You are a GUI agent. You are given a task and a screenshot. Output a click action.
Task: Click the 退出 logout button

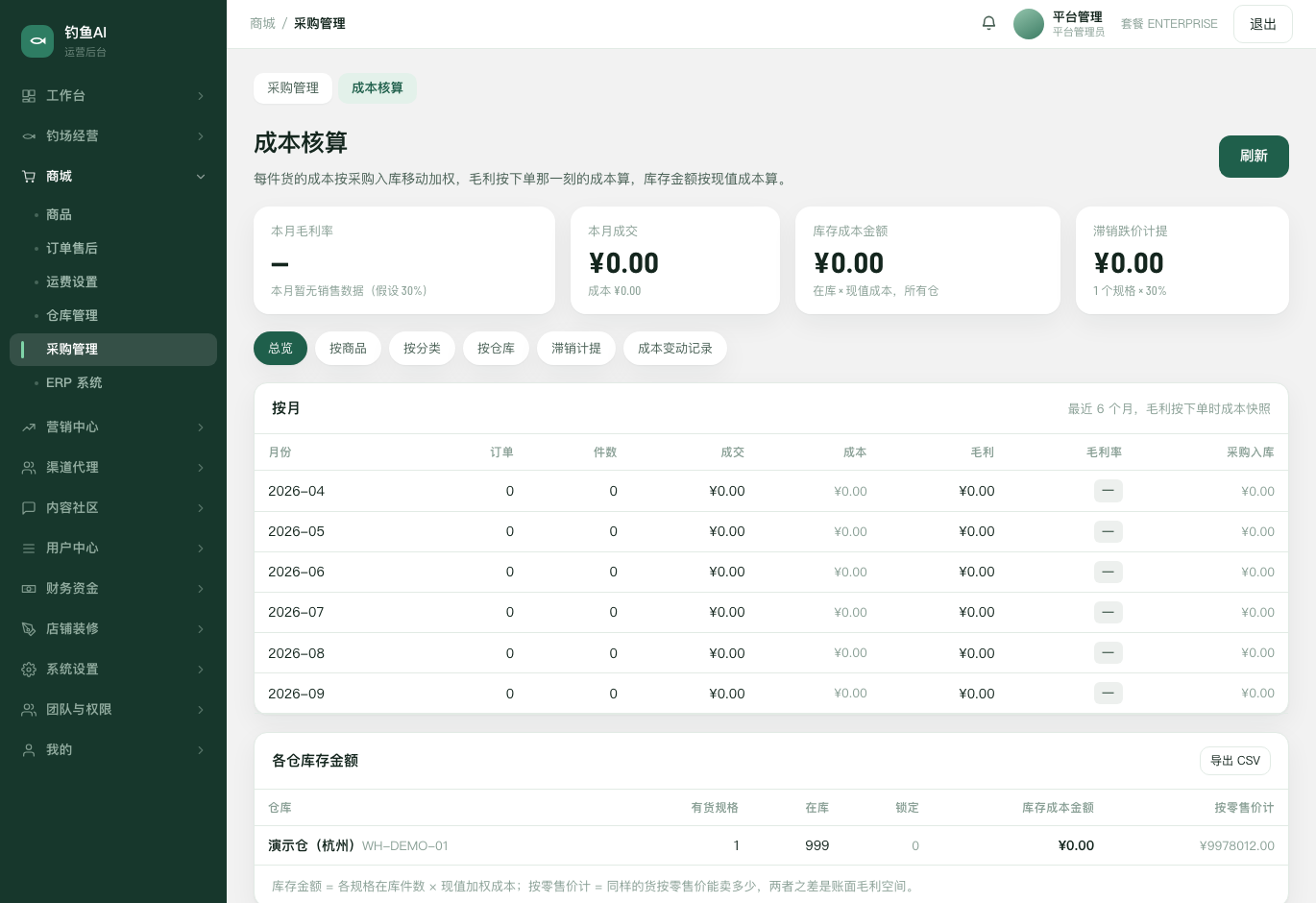[x=1263, y=24]
